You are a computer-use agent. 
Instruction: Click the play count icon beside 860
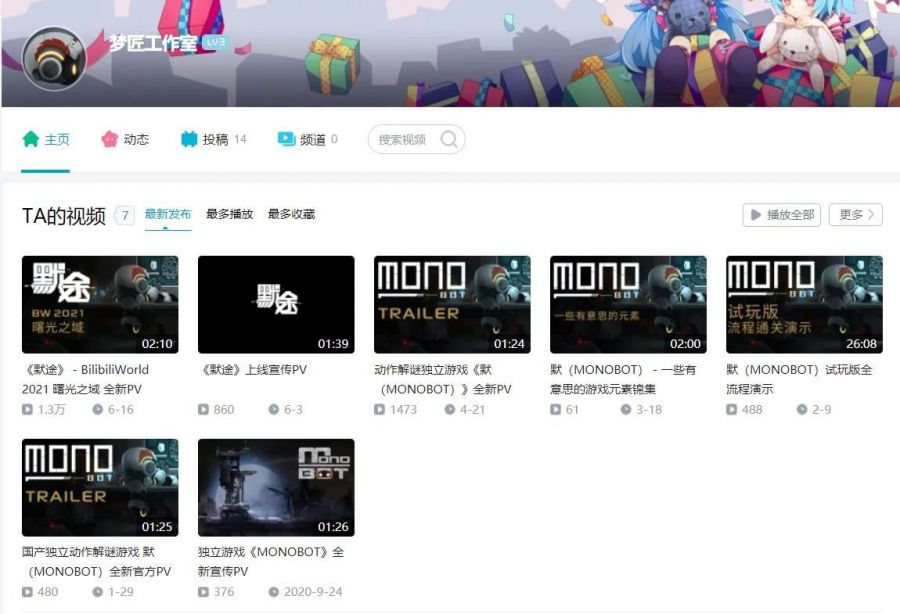[x=203, y=410]
